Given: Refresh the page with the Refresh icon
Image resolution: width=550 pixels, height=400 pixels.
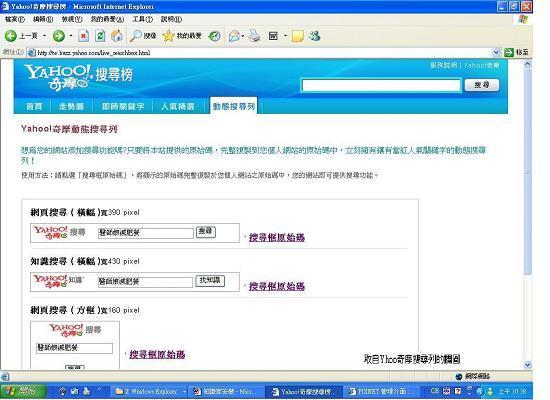Looking at the screenshot, I should click(100, 36).
